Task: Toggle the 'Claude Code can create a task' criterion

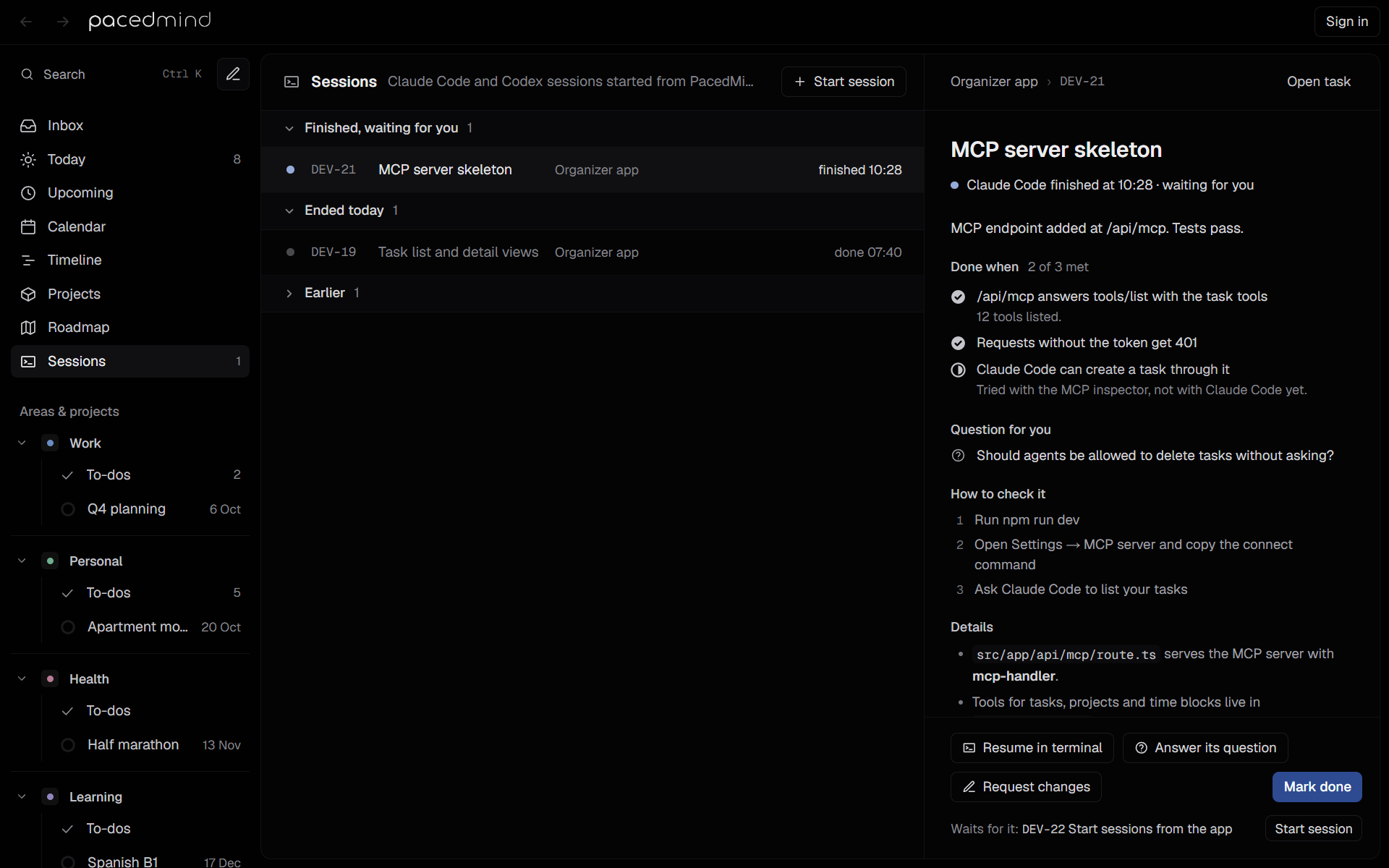Action: pos(958,370)
